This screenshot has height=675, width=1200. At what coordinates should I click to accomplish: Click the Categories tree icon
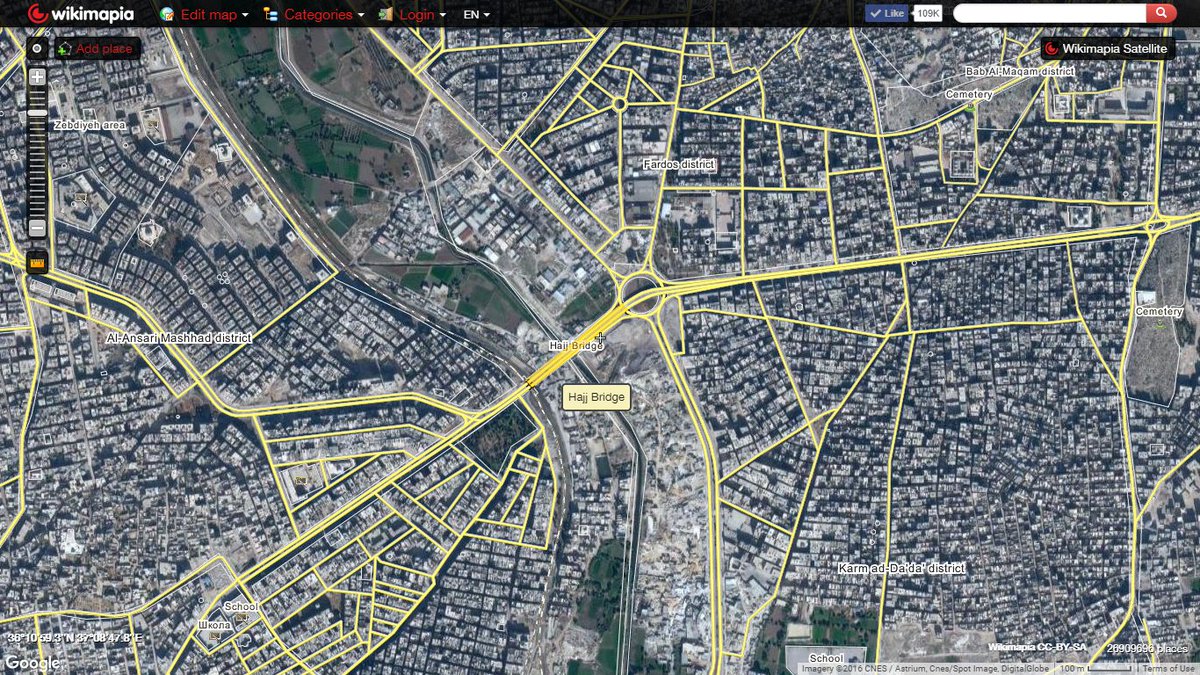point(270,14)
